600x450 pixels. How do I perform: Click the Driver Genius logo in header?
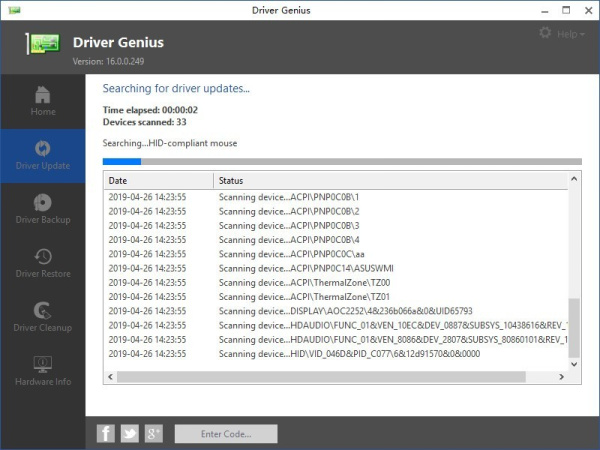pos(43,44)
